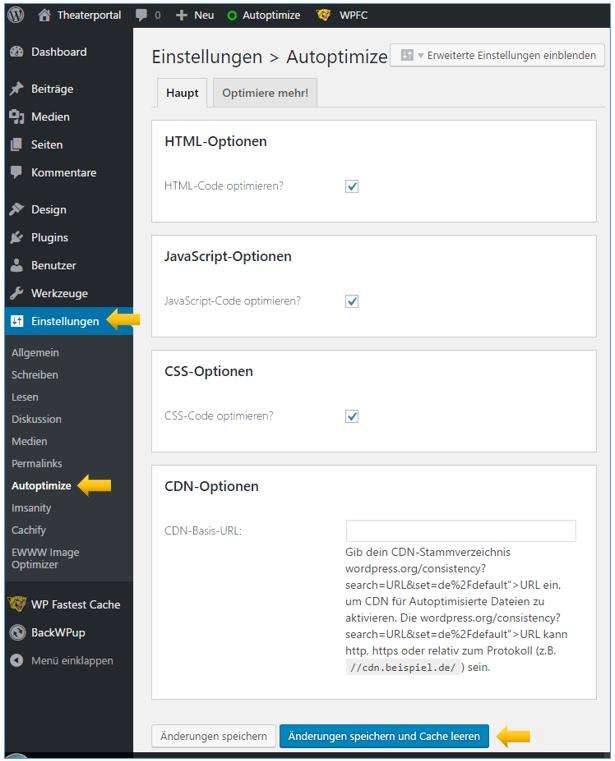Uncheck the HTML-Code optimieren checkbox
Screen dimensions: 615x761
pyautogui.click(x=352, y=186)
